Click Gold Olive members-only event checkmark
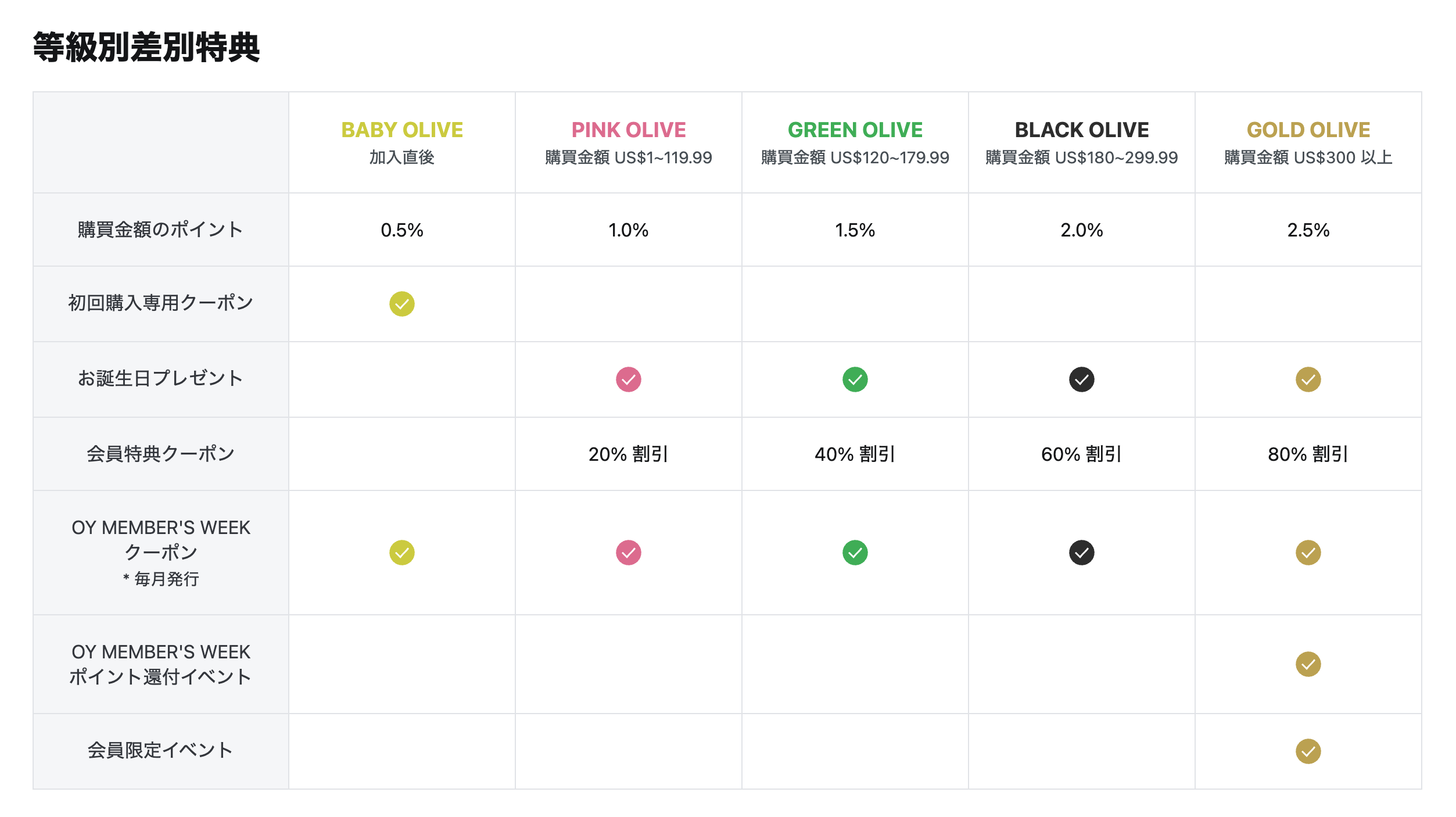1456x817 pixels. (x=1308, y=751)
